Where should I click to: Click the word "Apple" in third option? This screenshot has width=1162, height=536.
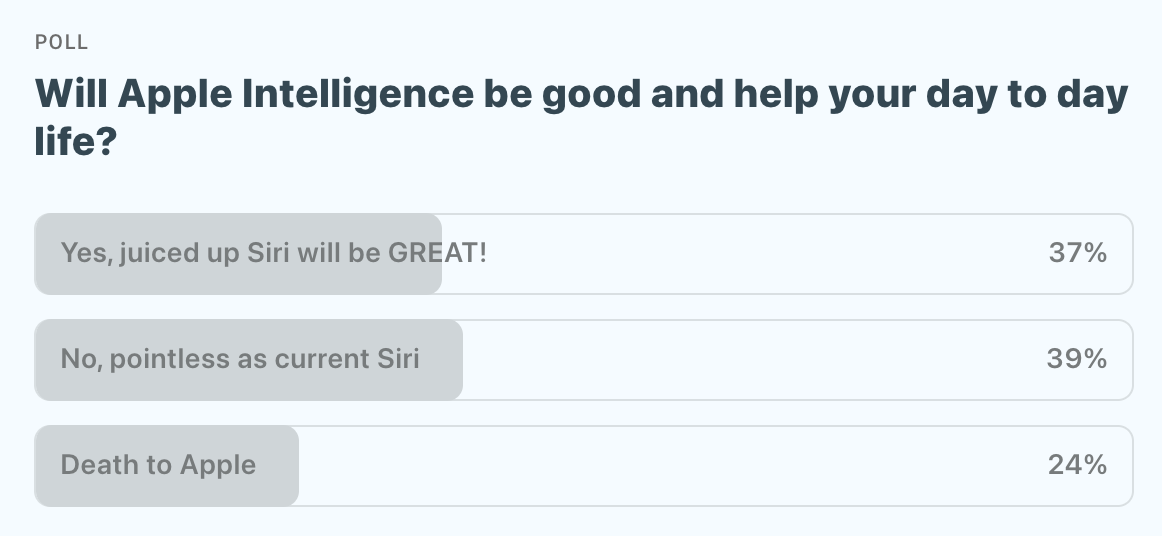click(x=218, y=466)
